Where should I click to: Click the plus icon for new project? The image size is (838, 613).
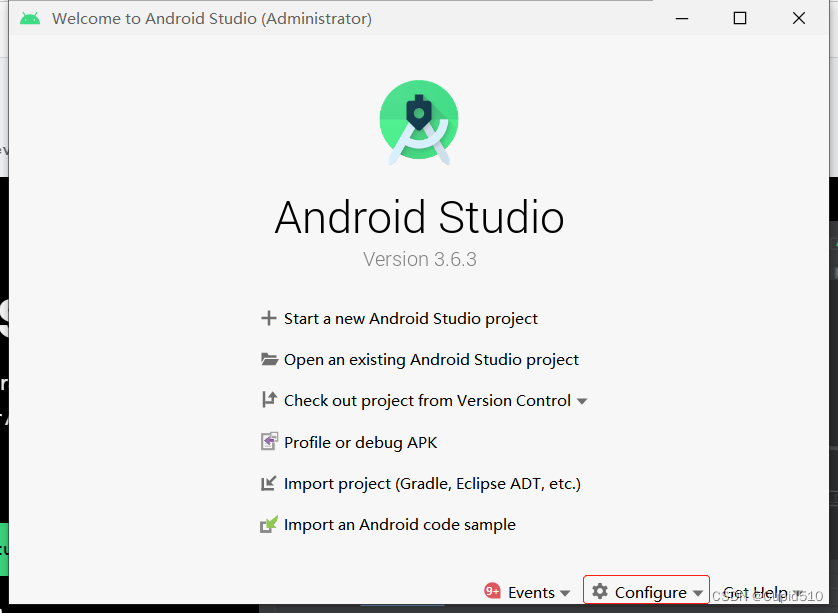268,319
